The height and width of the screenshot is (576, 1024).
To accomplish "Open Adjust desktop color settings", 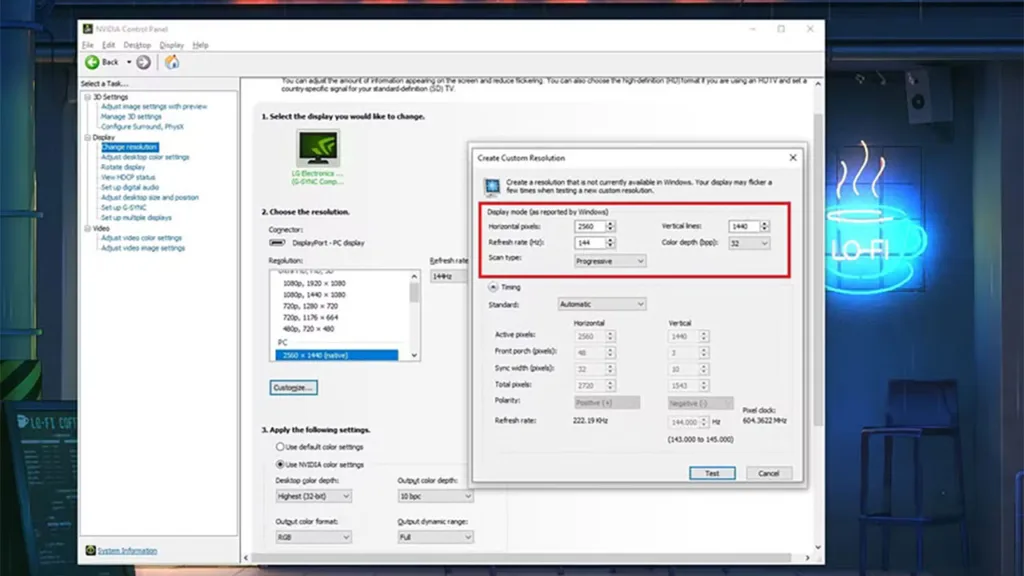I will (145, 157).
